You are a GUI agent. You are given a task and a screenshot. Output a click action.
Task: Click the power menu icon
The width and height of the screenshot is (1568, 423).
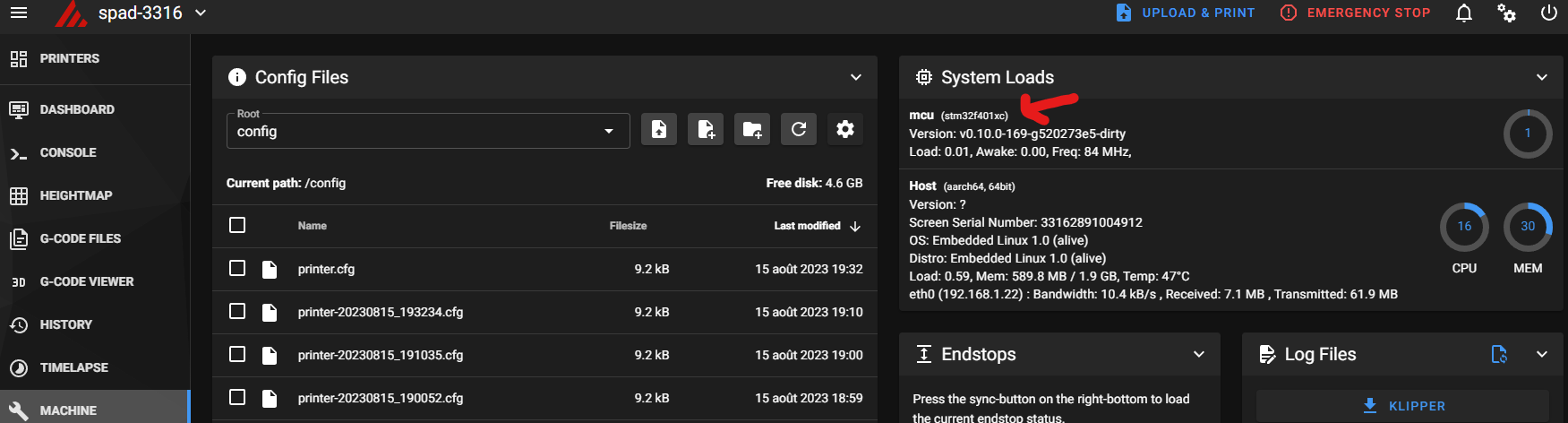tap(1548, 13)
